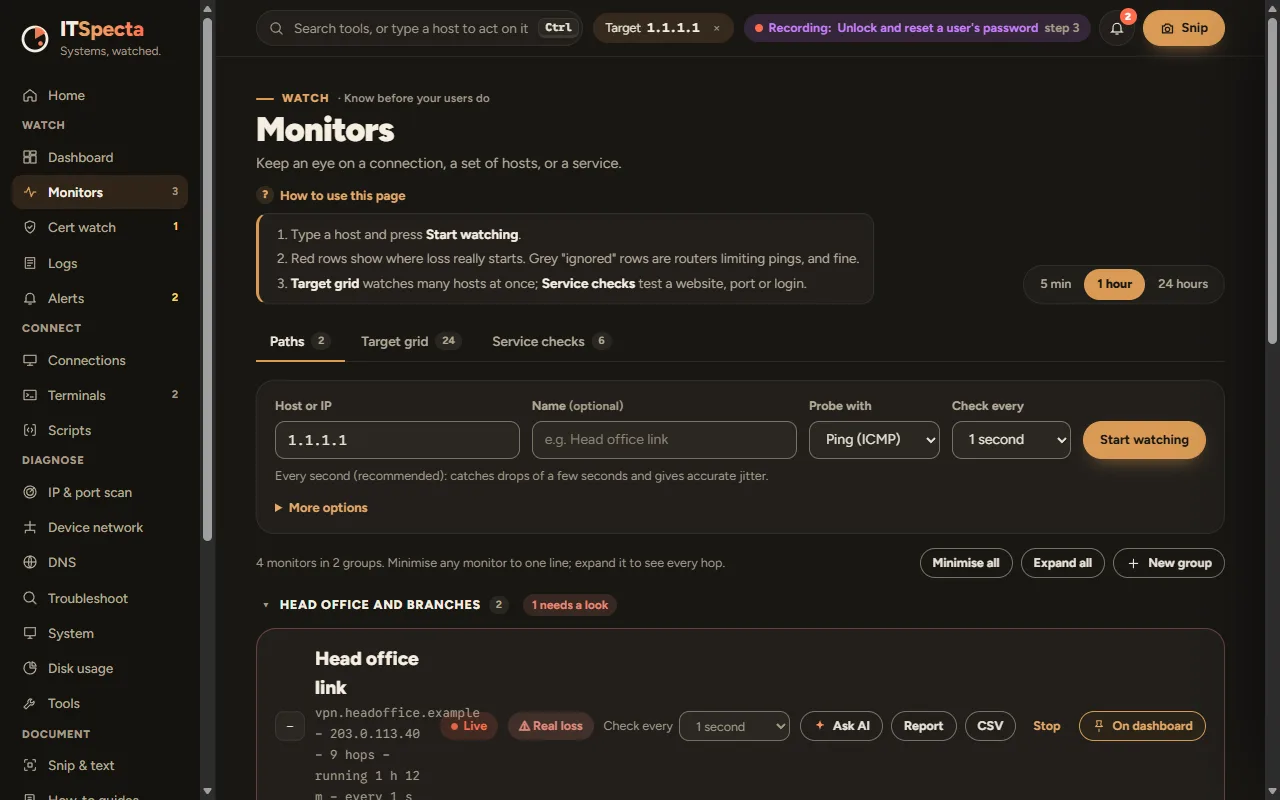The image size is (1280, 800).
Task: Click in the optional Name field
Action: tap(664, 440)
